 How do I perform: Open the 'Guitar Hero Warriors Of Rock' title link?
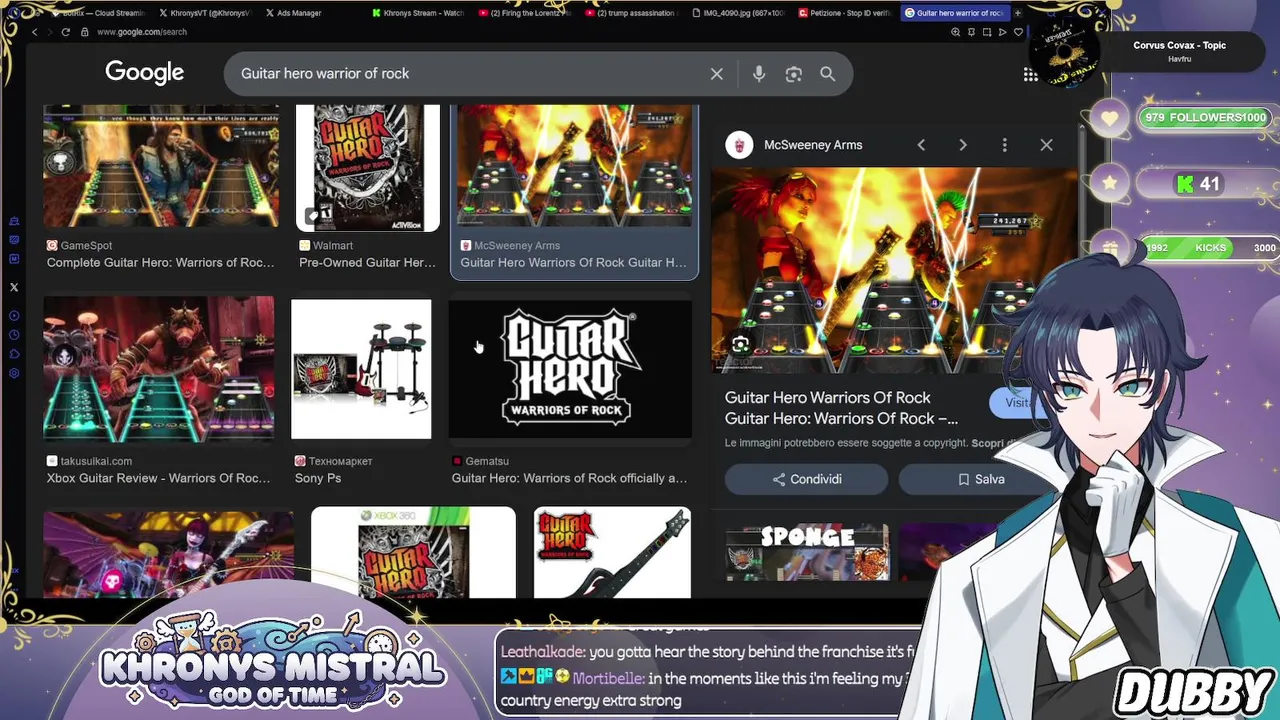pyautogui.click(x=841, y=408)
